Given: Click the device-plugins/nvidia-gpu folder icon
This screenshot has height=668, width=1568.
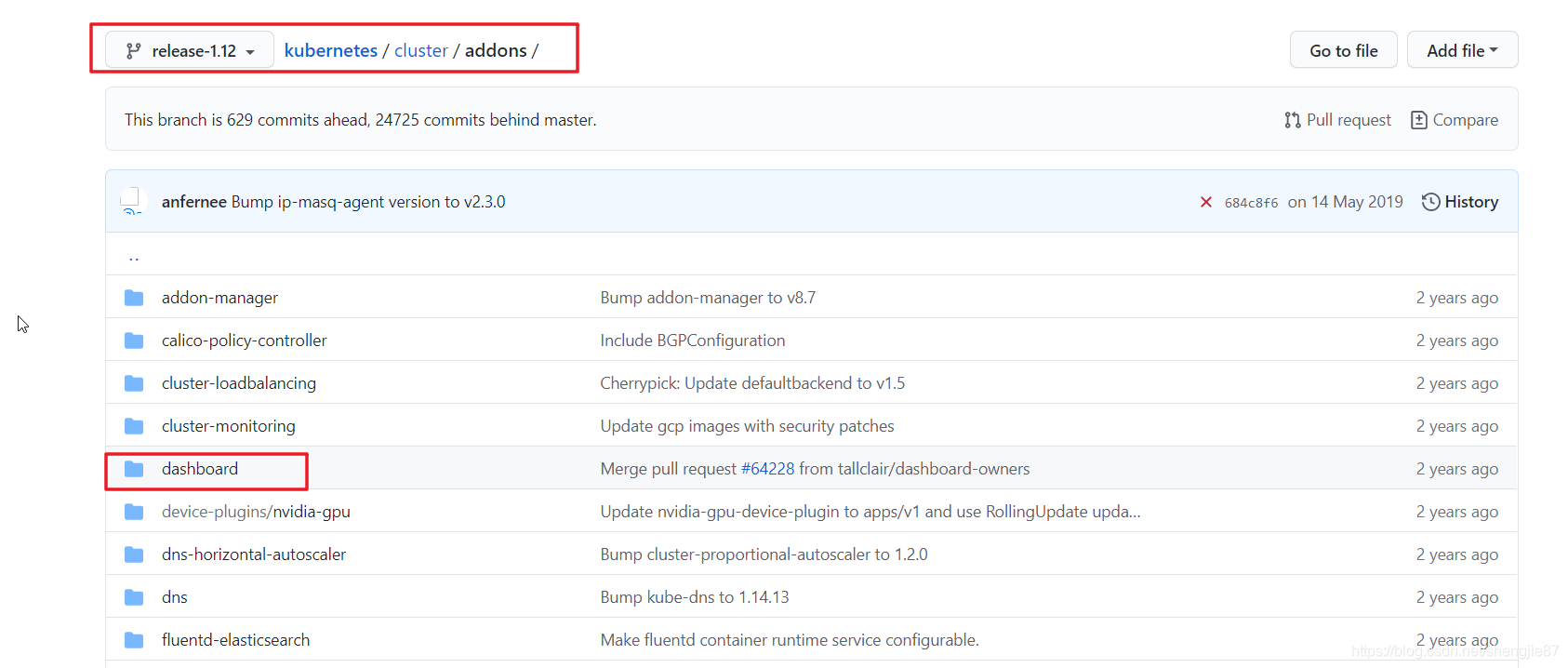Looking at the screenshot, I should pos(134,512).
